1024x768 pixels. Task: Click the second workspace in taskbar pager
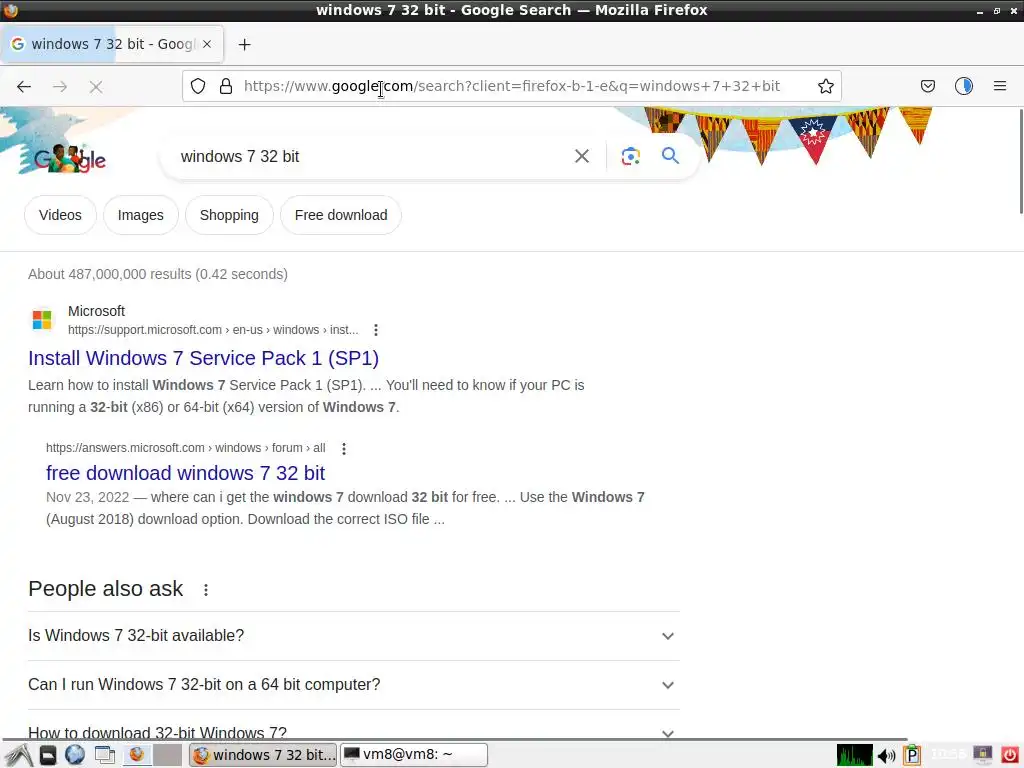pyautogui.click(x=168, y=755)
